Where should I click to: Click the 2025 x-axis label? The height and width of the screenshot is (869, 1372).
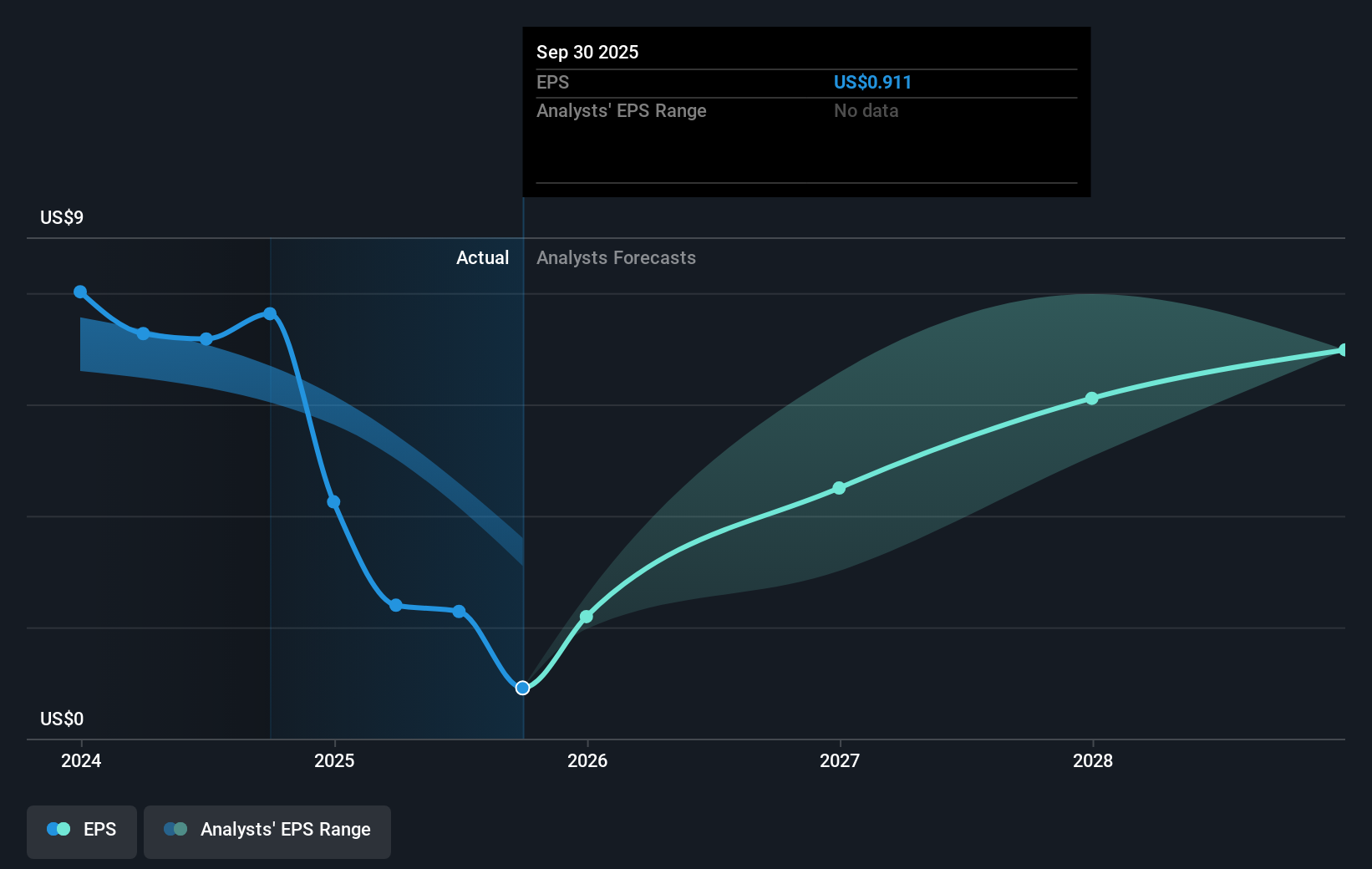334,760
